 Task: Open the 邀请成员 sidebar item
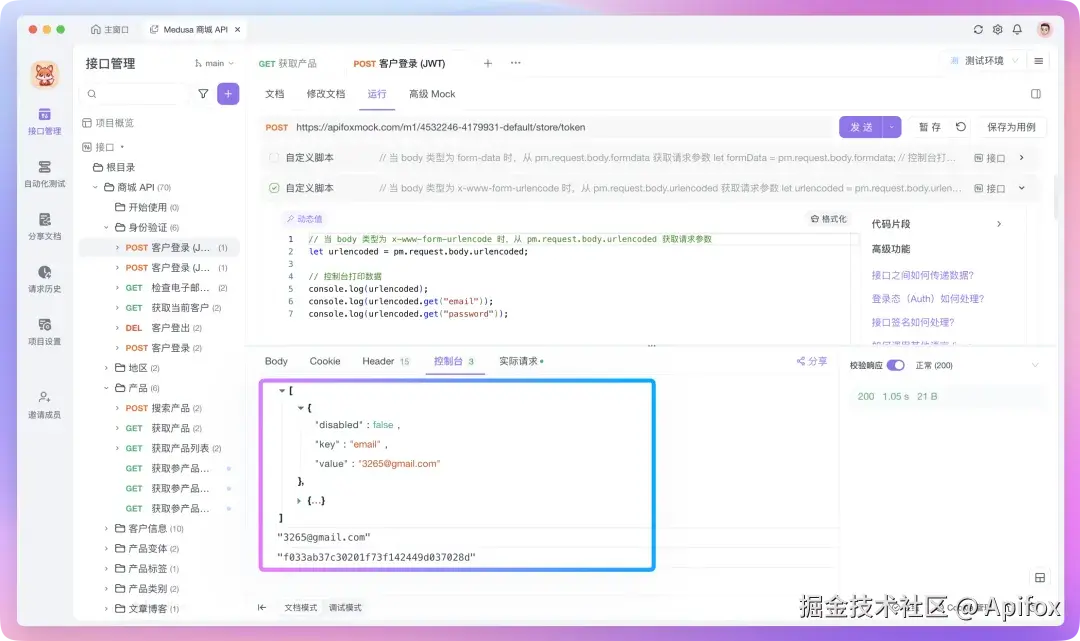(44, 405)
